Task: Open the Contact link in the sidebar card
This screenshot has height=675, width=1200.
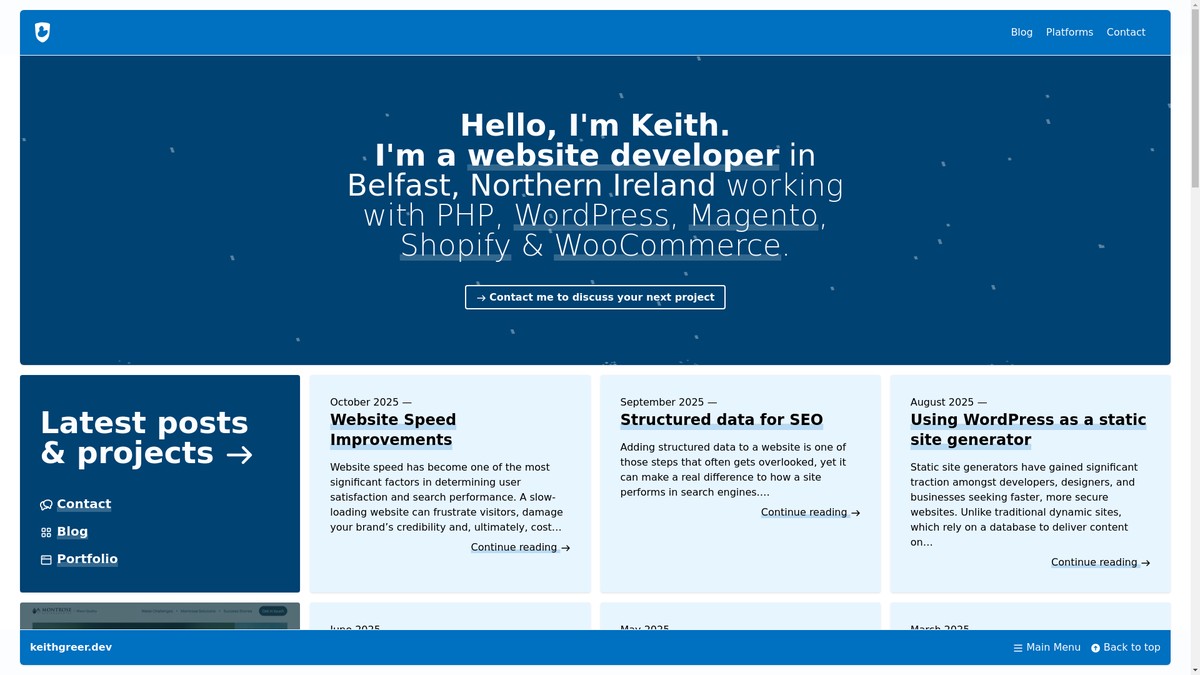Action: point(84,504)
